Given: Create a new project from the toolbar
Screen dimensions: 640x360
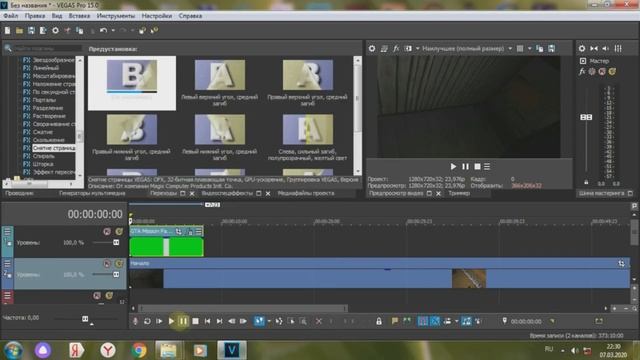Looking at the screenshot, I should 7,31.
